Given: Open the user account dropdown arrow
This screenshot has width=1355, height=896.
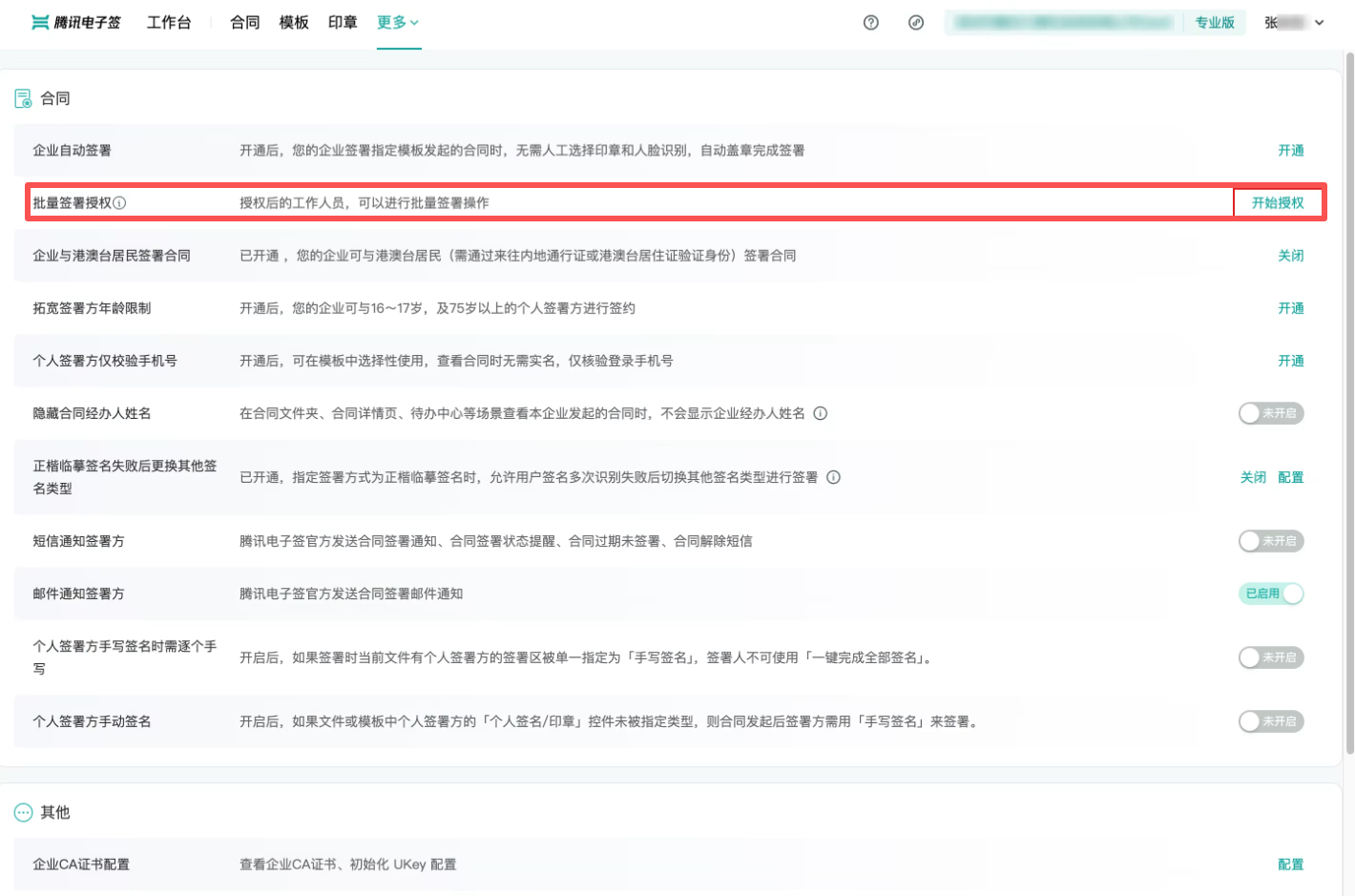Looking at the screenshot, I should point(1320,23).
